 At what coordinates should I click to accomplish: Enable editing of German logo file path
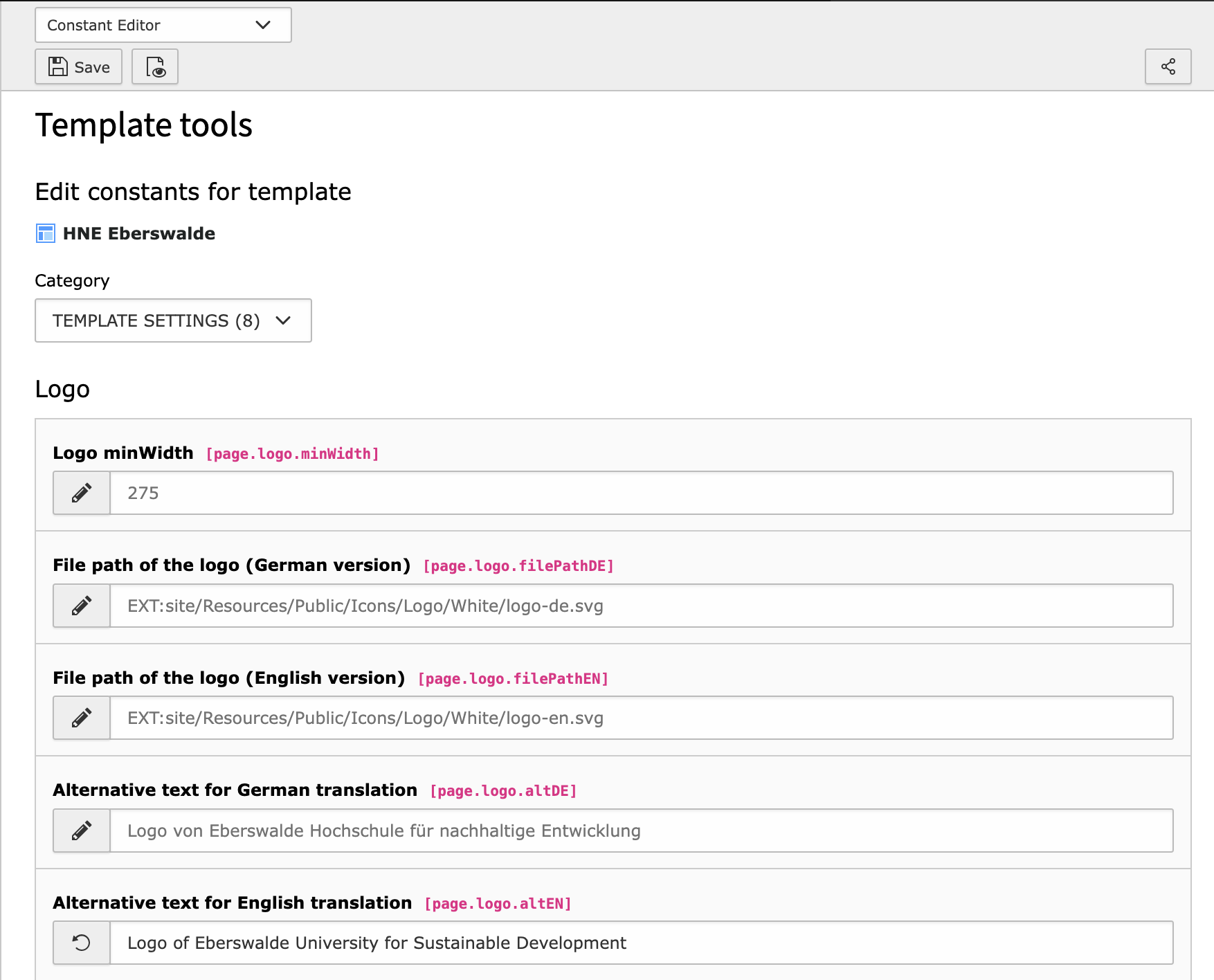(82, 606)
